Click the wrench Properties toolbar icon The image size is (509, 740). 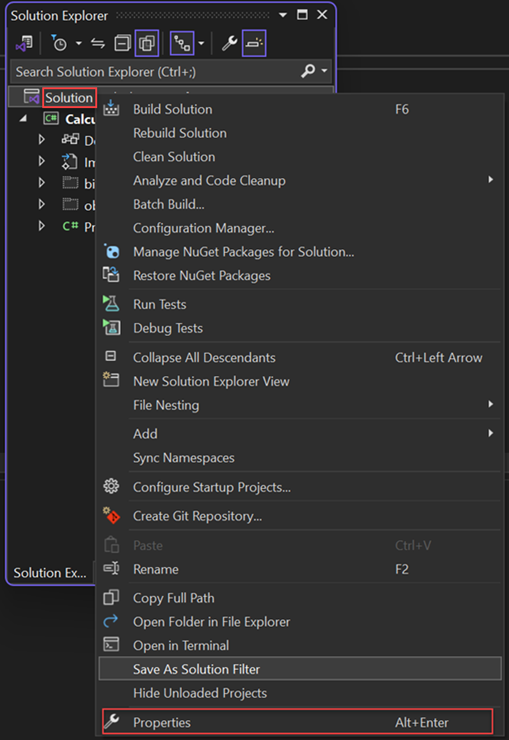click(230, 43)
